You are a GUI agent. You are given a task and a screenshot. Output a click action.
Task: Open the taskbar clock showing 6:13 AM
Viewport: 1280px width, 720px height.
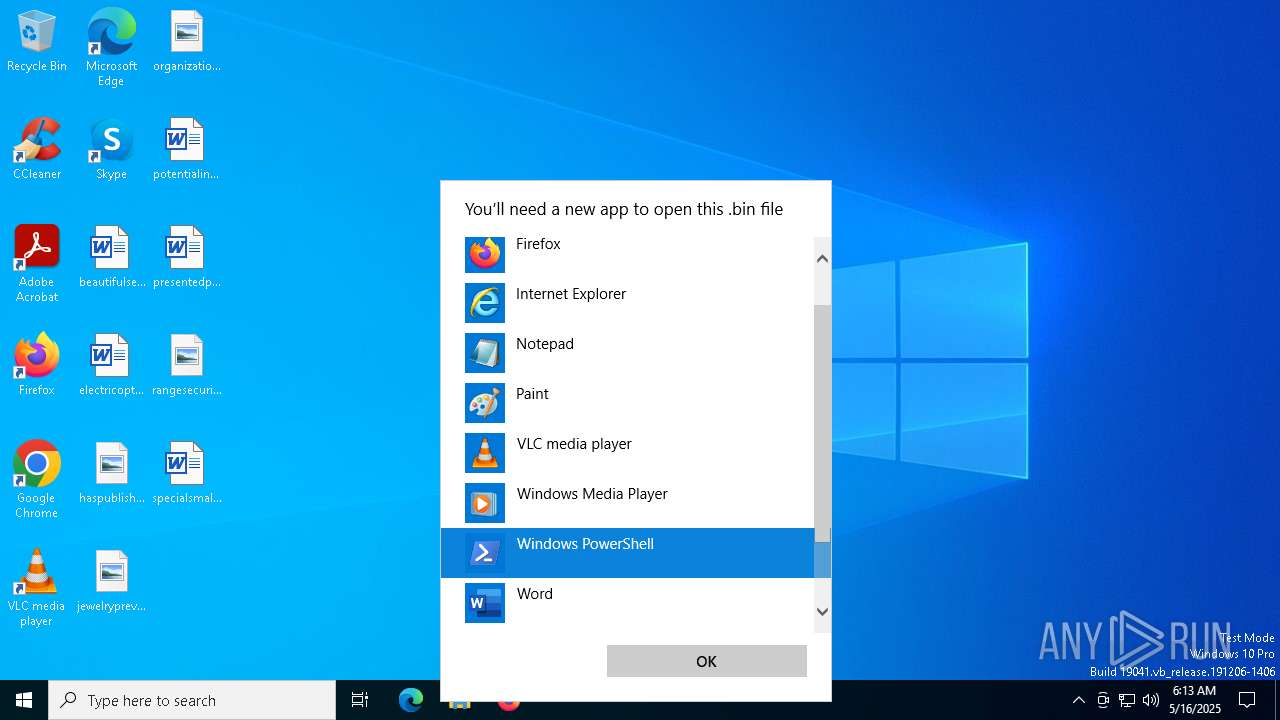coord(1194,700)
